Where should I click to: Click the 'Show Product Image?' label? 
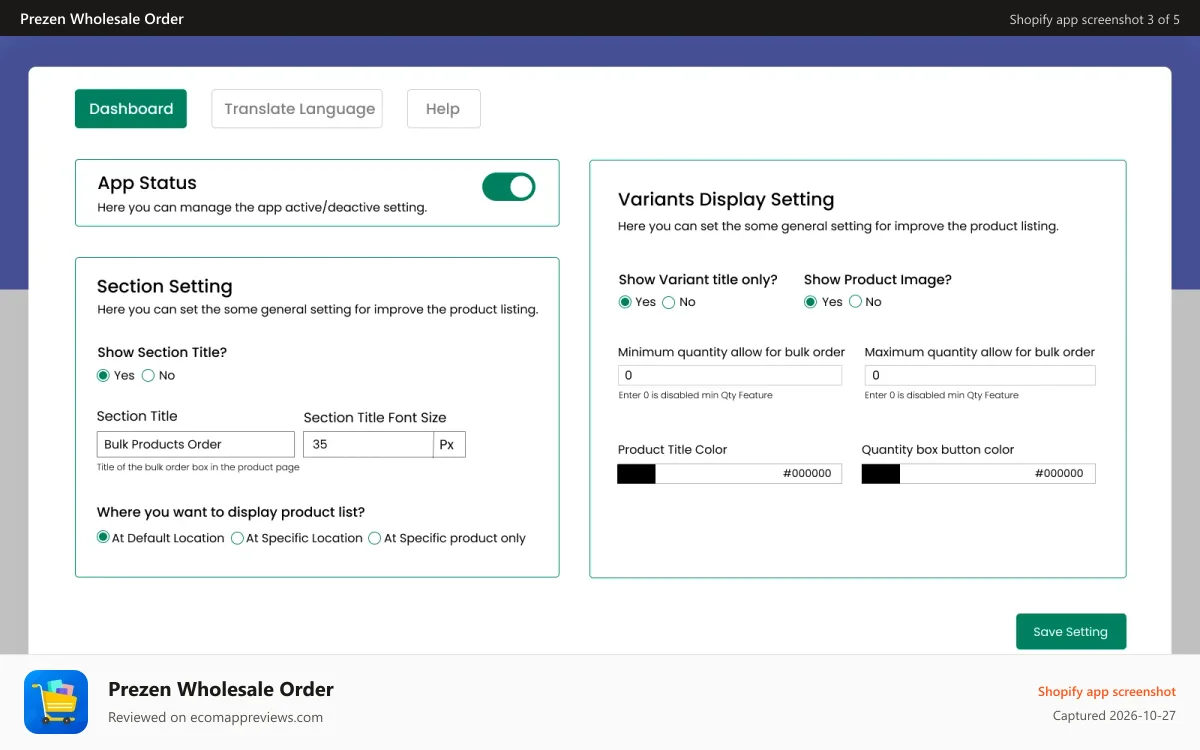[878, 280]
